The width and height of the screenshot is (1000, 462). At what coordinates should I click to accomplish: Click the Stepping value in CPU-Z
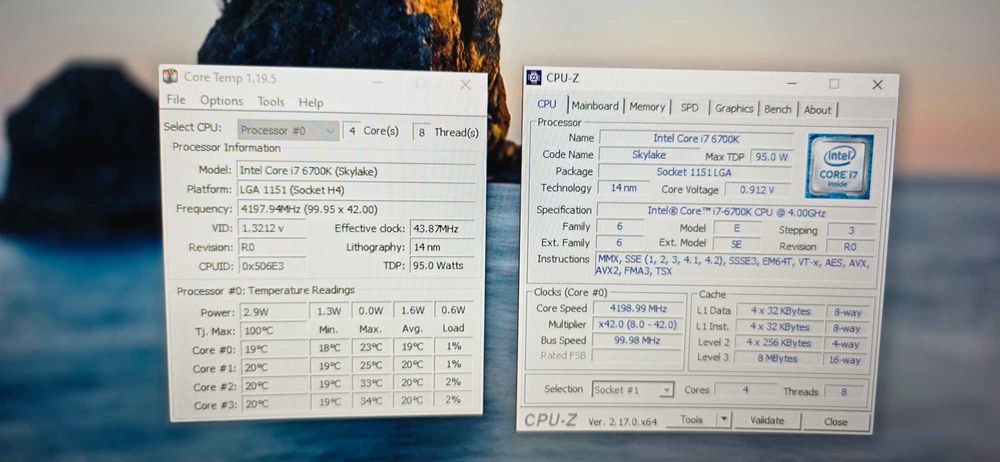[851, 230]
